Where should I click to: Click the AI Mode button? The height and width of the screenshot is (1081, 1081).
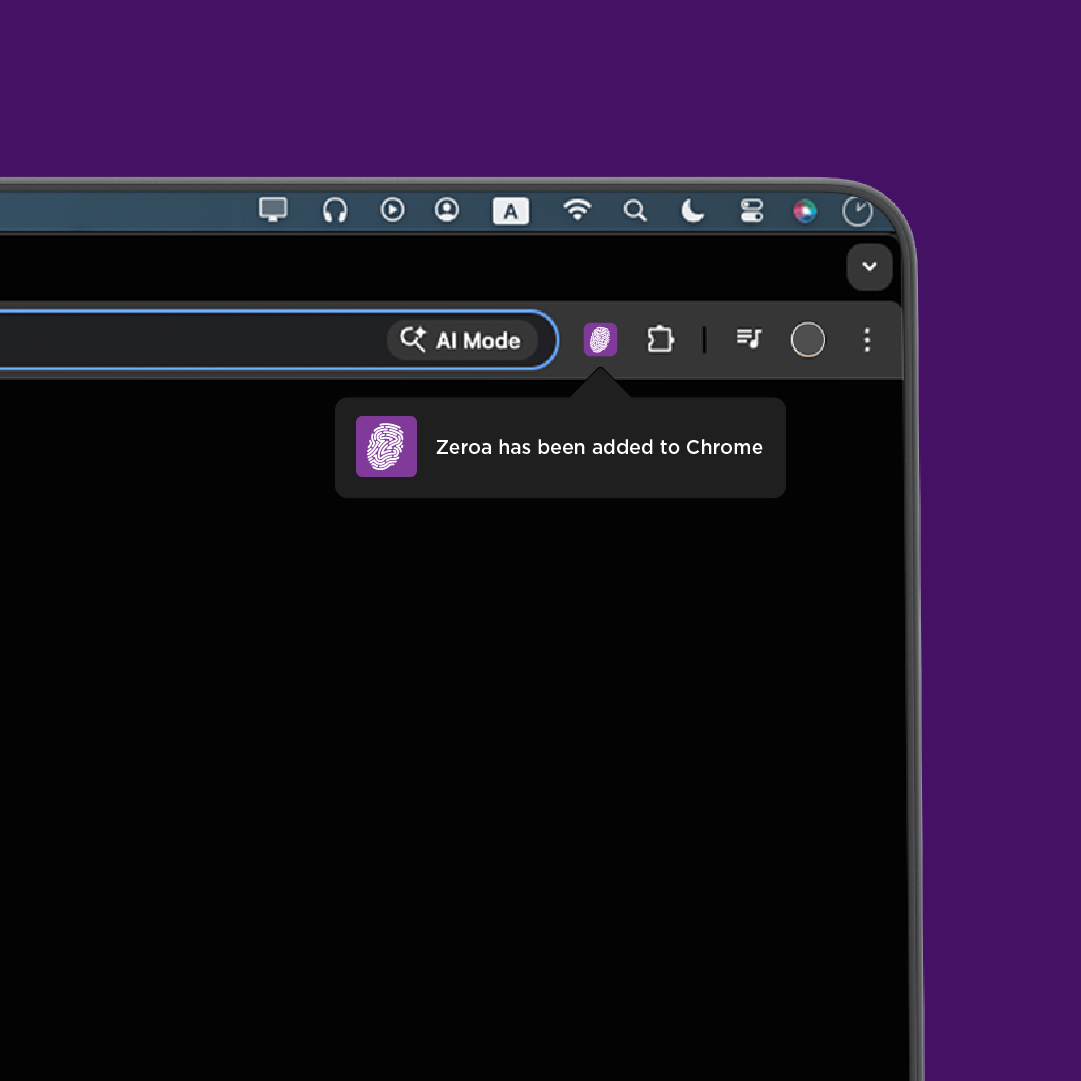pyautogui.click(x=462, y=340)
